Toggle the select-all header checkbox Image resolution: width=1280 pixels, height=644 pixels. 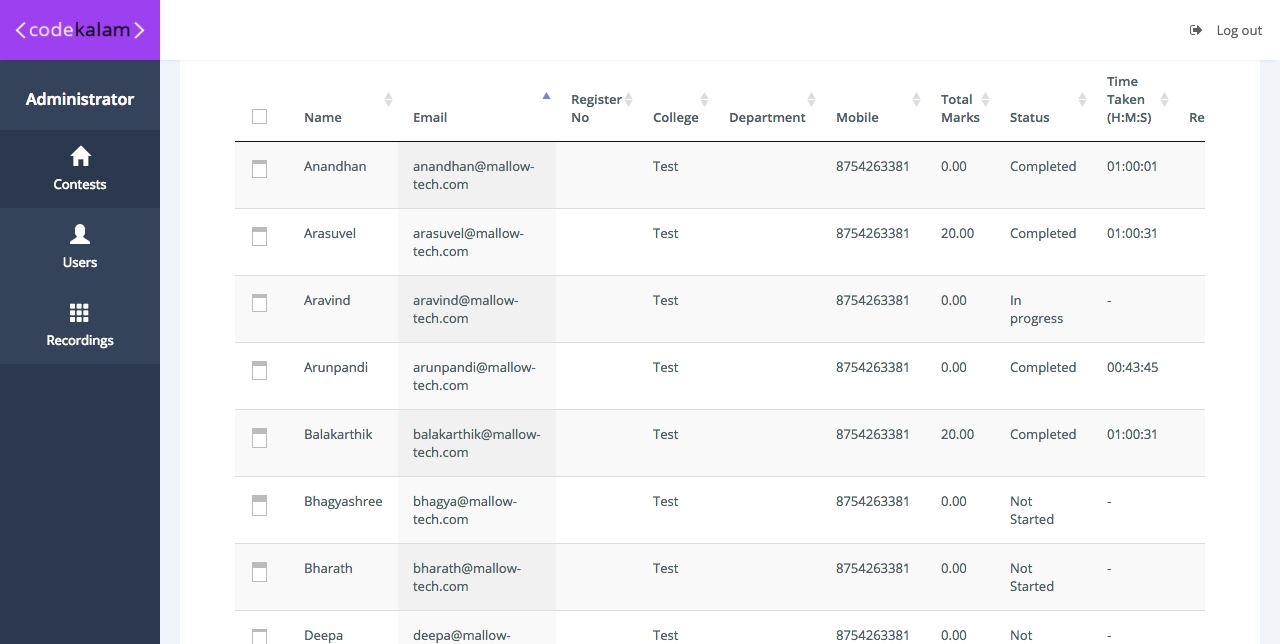(260, 117)
